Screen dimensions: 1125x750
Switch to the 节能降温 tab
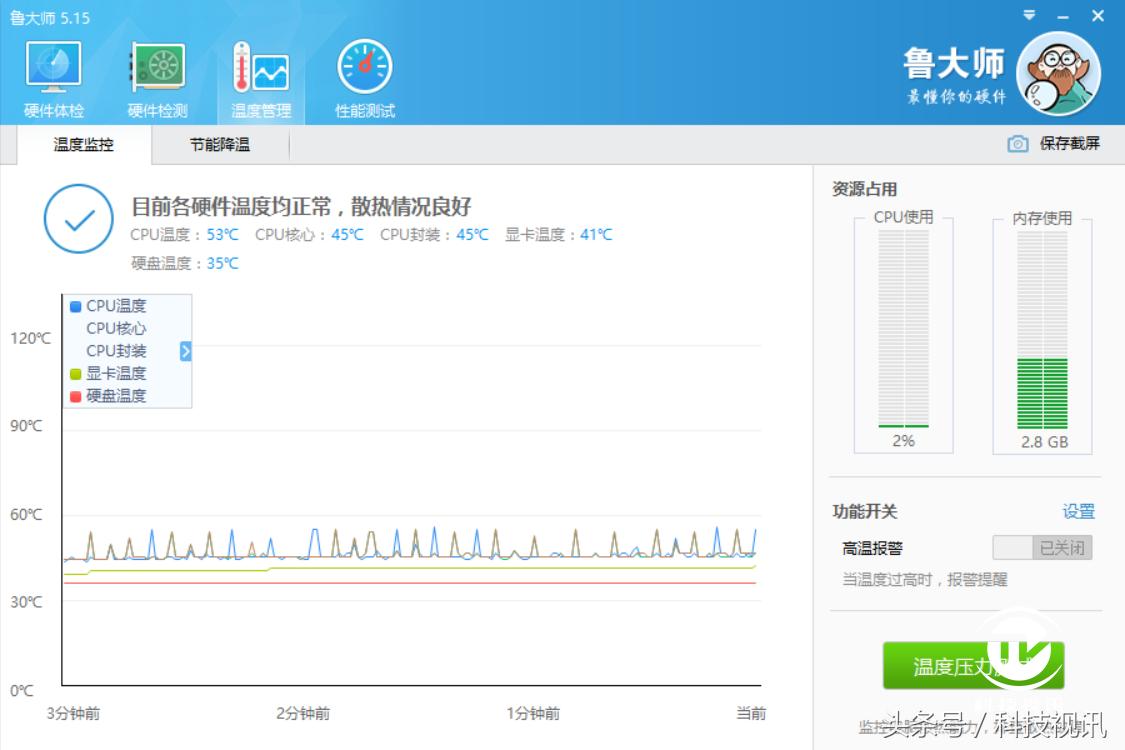tap(218, 145)
